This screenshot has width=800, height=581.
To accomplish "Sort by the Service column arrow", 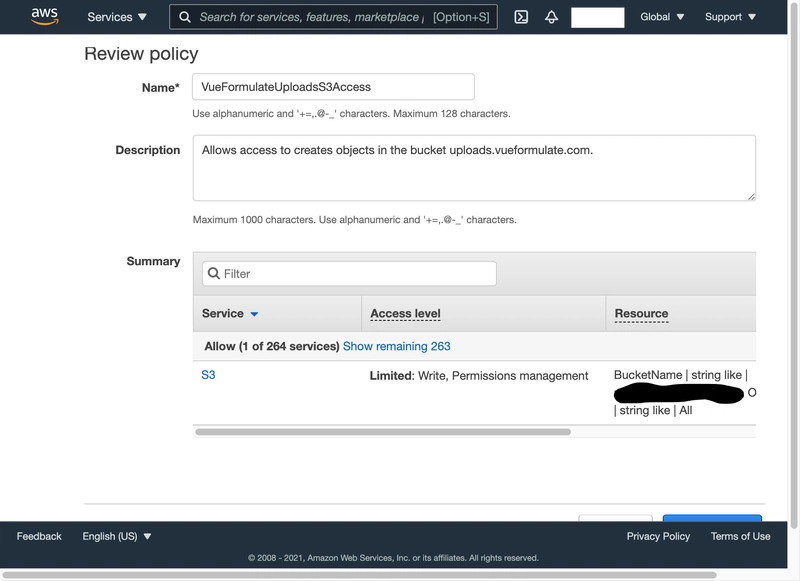I will point(254,314).
